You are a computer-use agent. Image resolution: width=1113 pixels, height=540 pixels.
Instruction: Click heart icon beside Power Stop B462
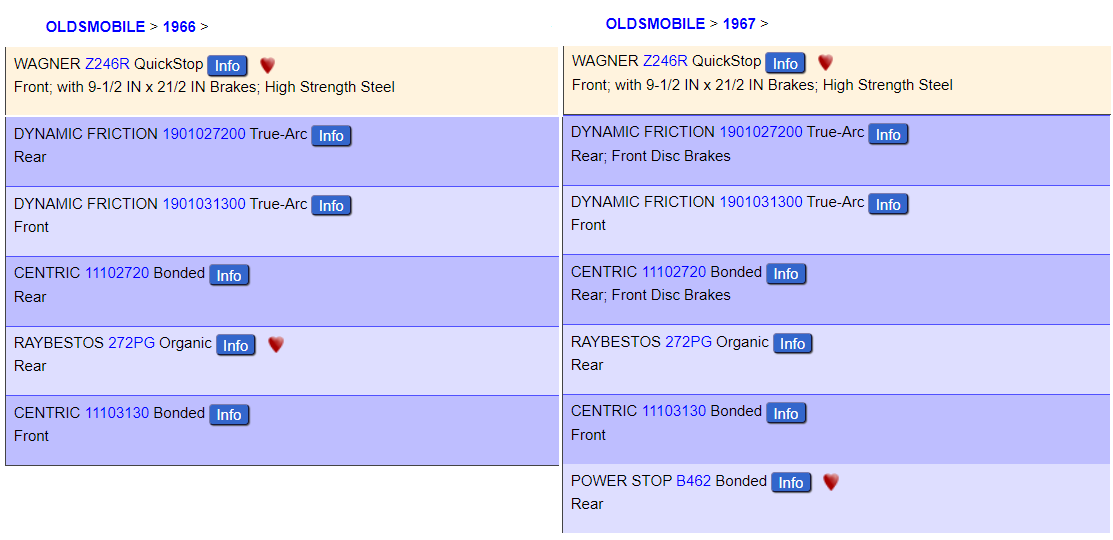pyautogui.click(x=831, y=482)
